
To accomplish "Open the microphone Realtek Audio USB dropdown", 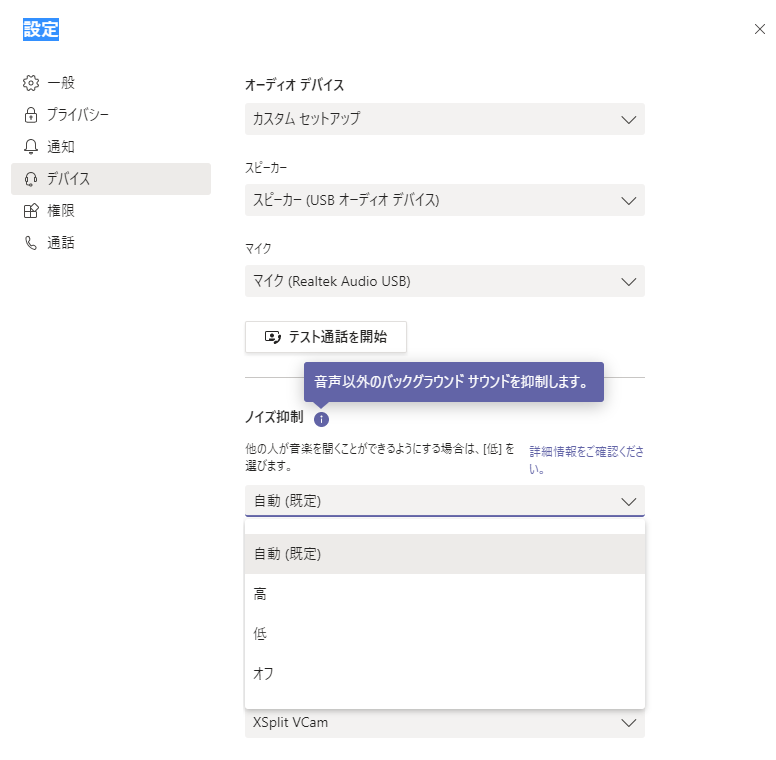I will click(x=444, y=281).
